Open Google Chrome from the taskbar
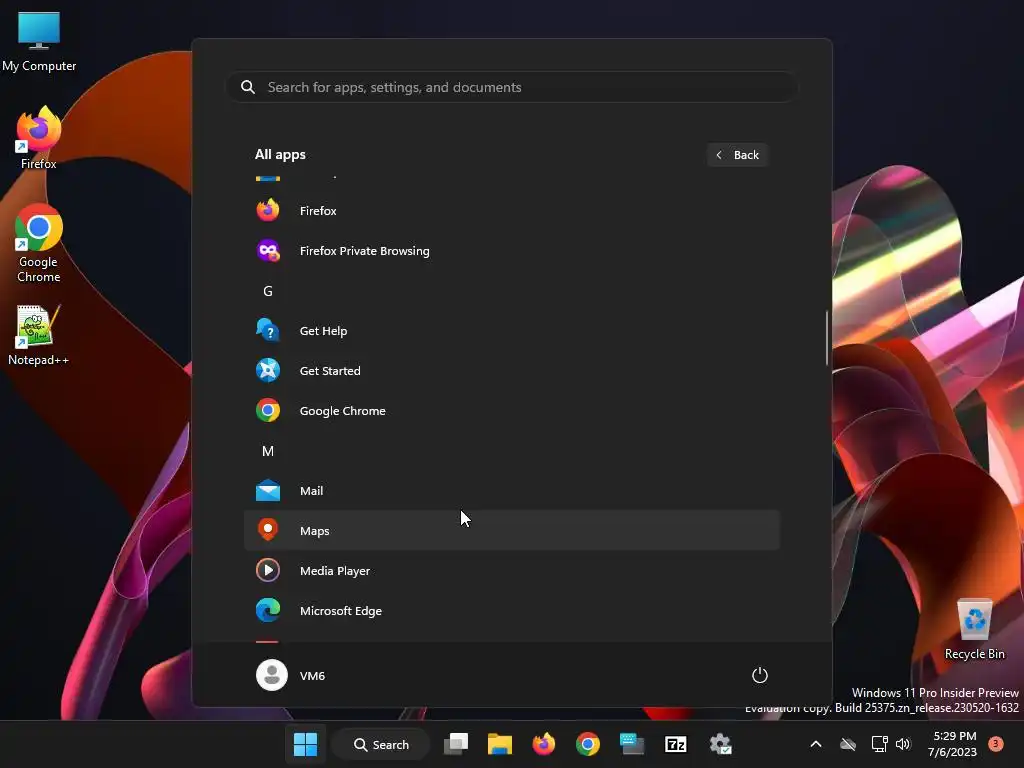This screenshot has width=1024, height=768. tap(588, 744)
